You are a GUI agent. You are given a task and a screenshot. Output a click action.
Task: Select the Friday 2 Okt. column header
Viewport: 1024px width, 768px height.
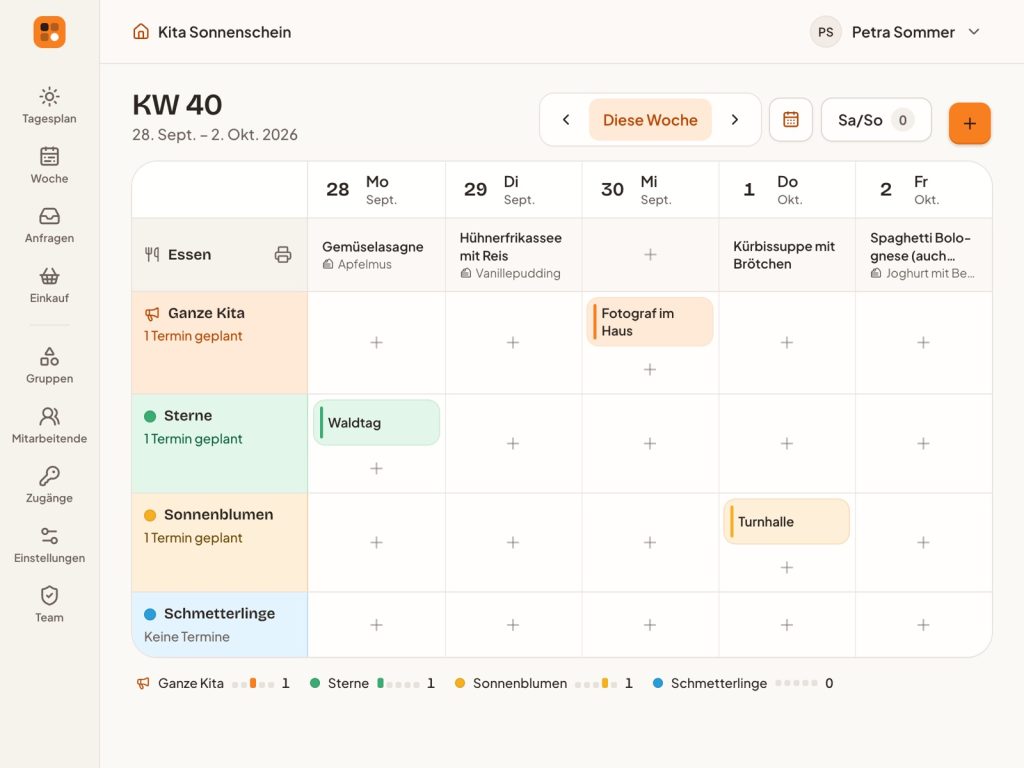click(x=923, y=189)
